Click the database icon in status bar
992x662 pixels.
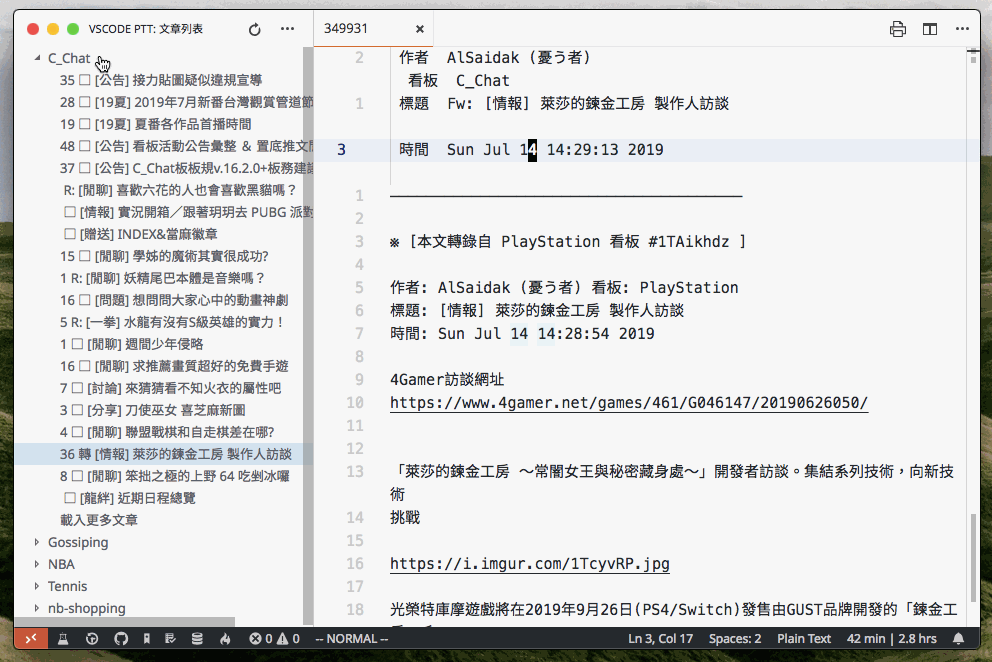(x=197, y=639)
